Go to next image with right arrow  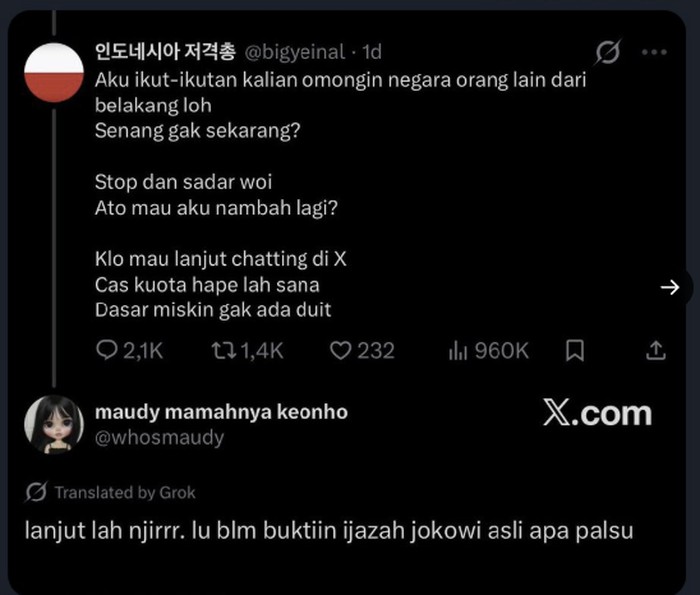pyautogui.click(x=670, y=287)
